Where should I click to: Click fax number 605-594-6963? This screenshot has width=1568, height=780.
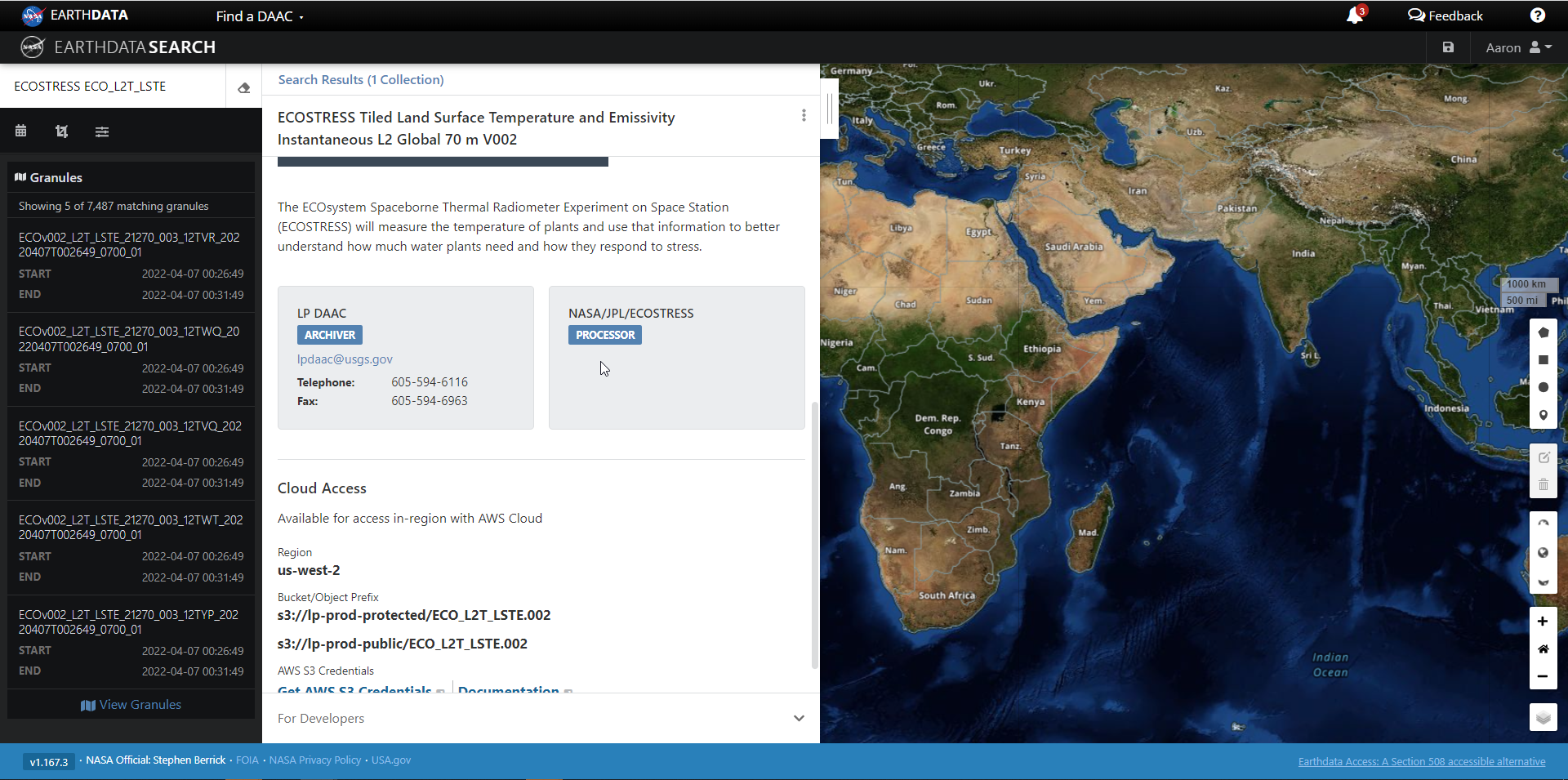click(x=430, y=401)
